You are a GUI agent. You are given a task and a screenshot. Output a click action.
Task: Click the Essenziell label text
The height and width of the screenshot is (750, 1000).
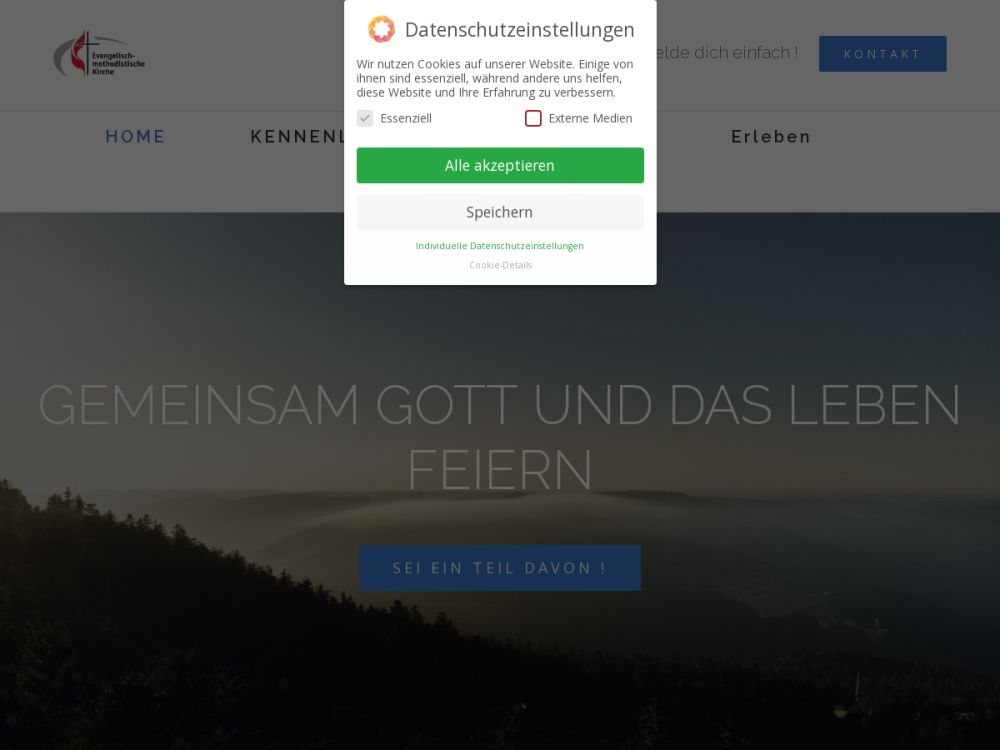pos(406,118)
